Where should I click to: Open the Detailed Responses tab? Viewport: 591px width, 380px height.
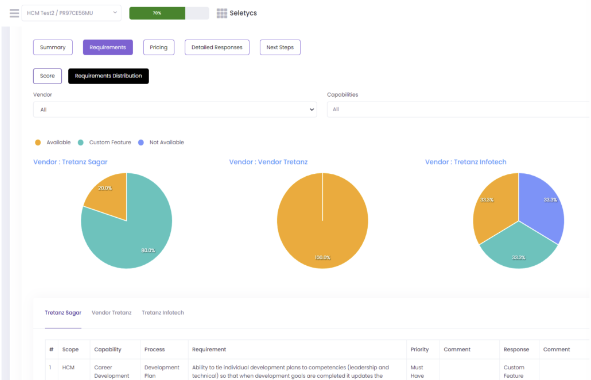point(217,47)
